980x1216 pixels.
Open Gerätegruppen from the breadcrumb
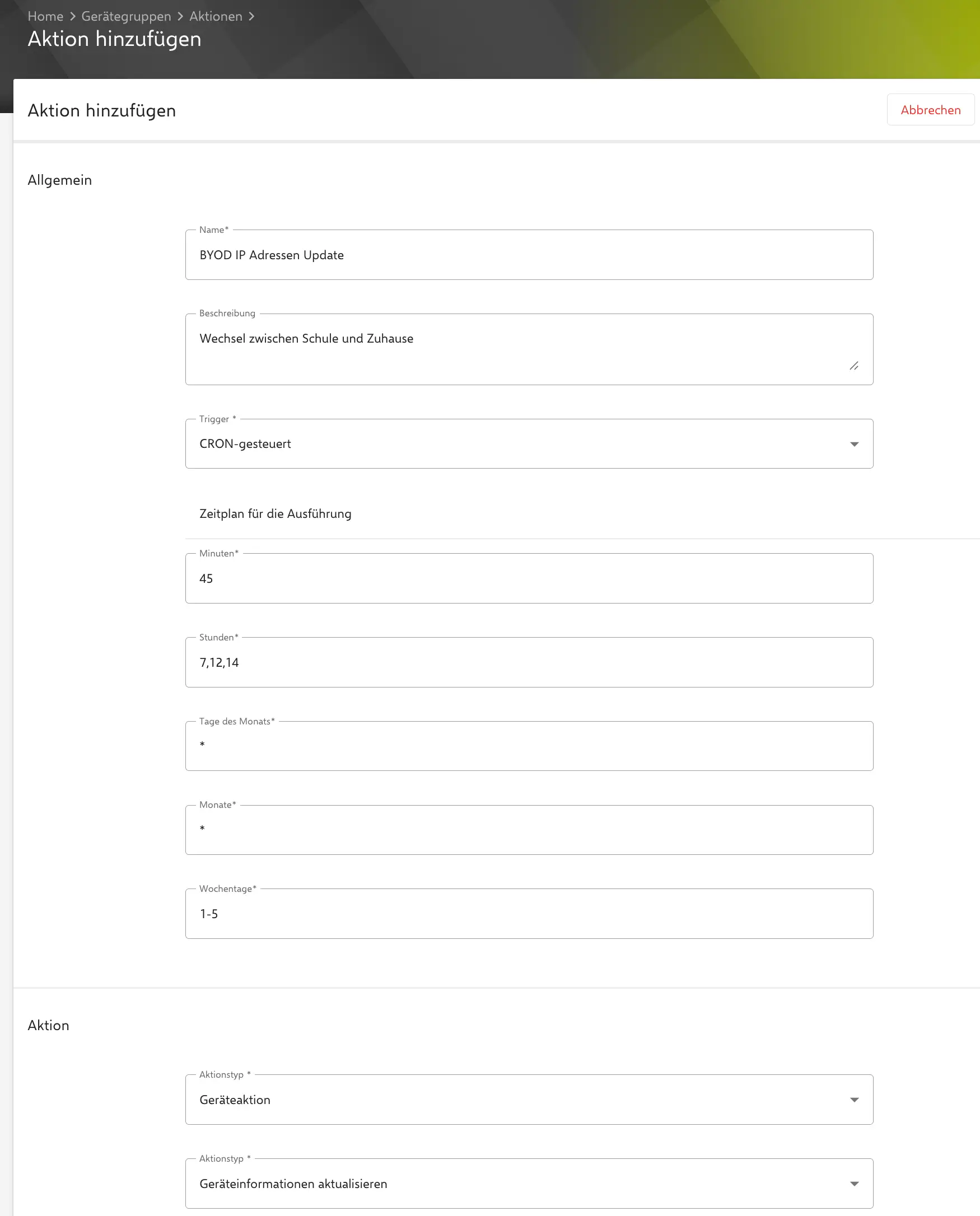[x=125, y=16]
